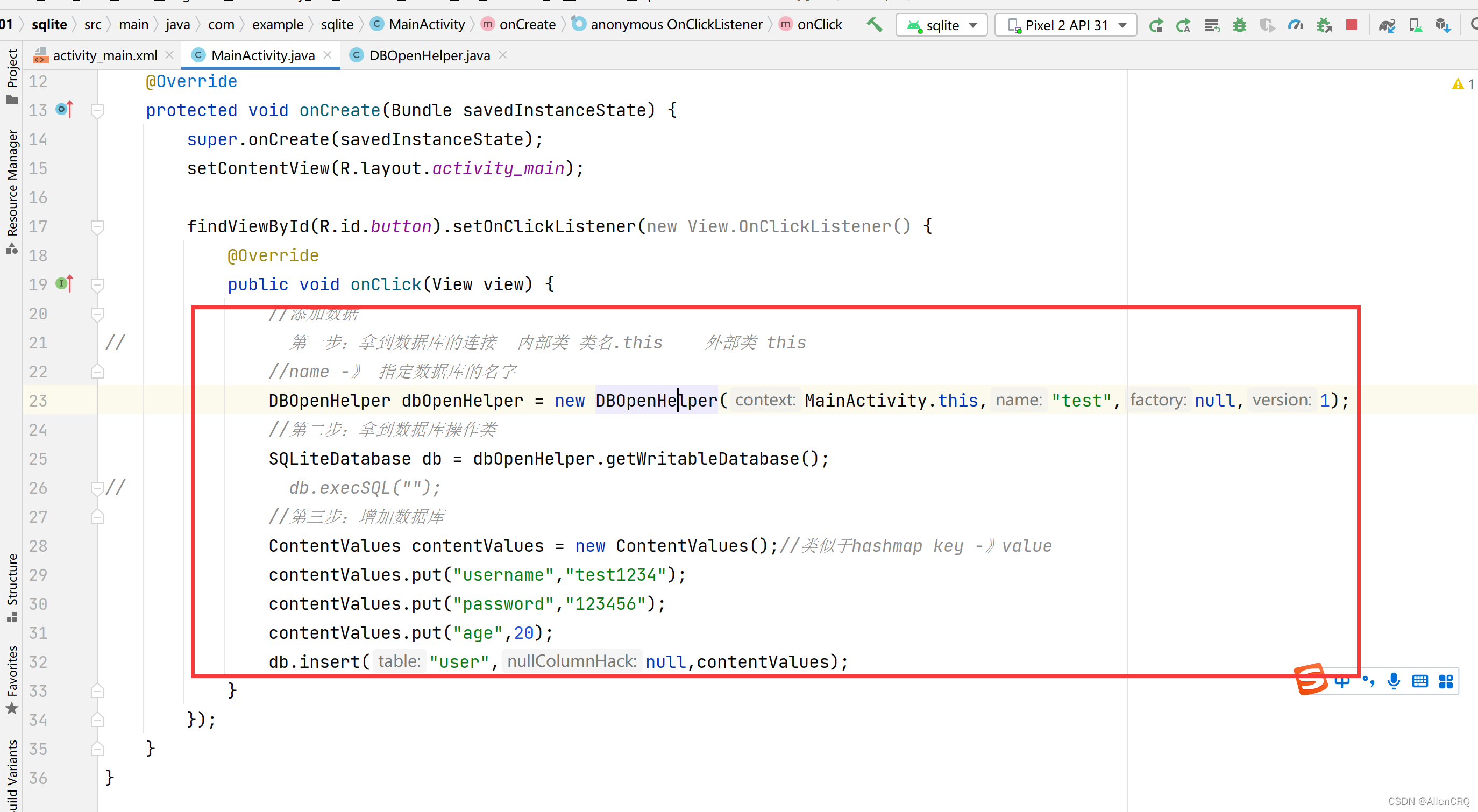Viewport: 1478px width, 812px height.
Task: Toggle fold end marker on line 34
Action: (x=97, y=720)
